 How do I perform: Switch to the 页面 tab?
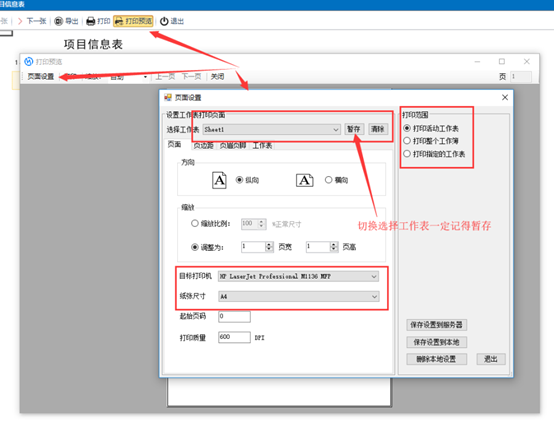tap(174, 144)
